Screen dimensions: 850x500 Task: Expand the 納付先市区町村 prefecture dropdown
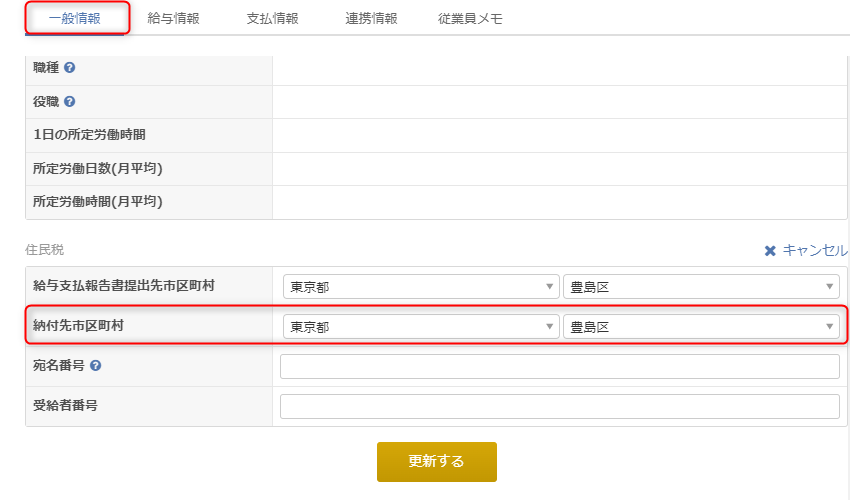click(421, 327)
